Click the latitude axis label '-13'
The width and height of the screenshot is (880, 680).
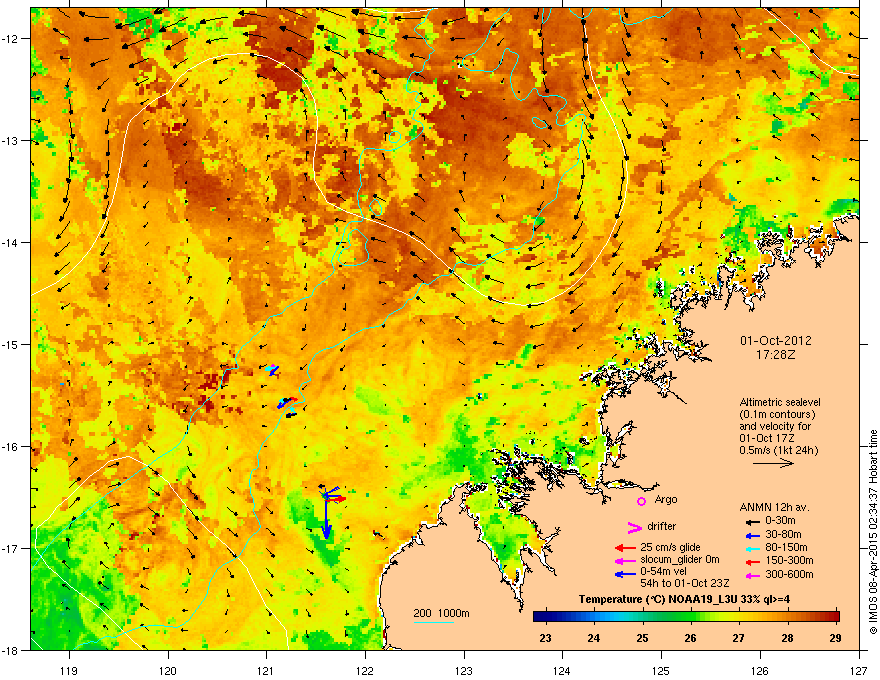10,141
